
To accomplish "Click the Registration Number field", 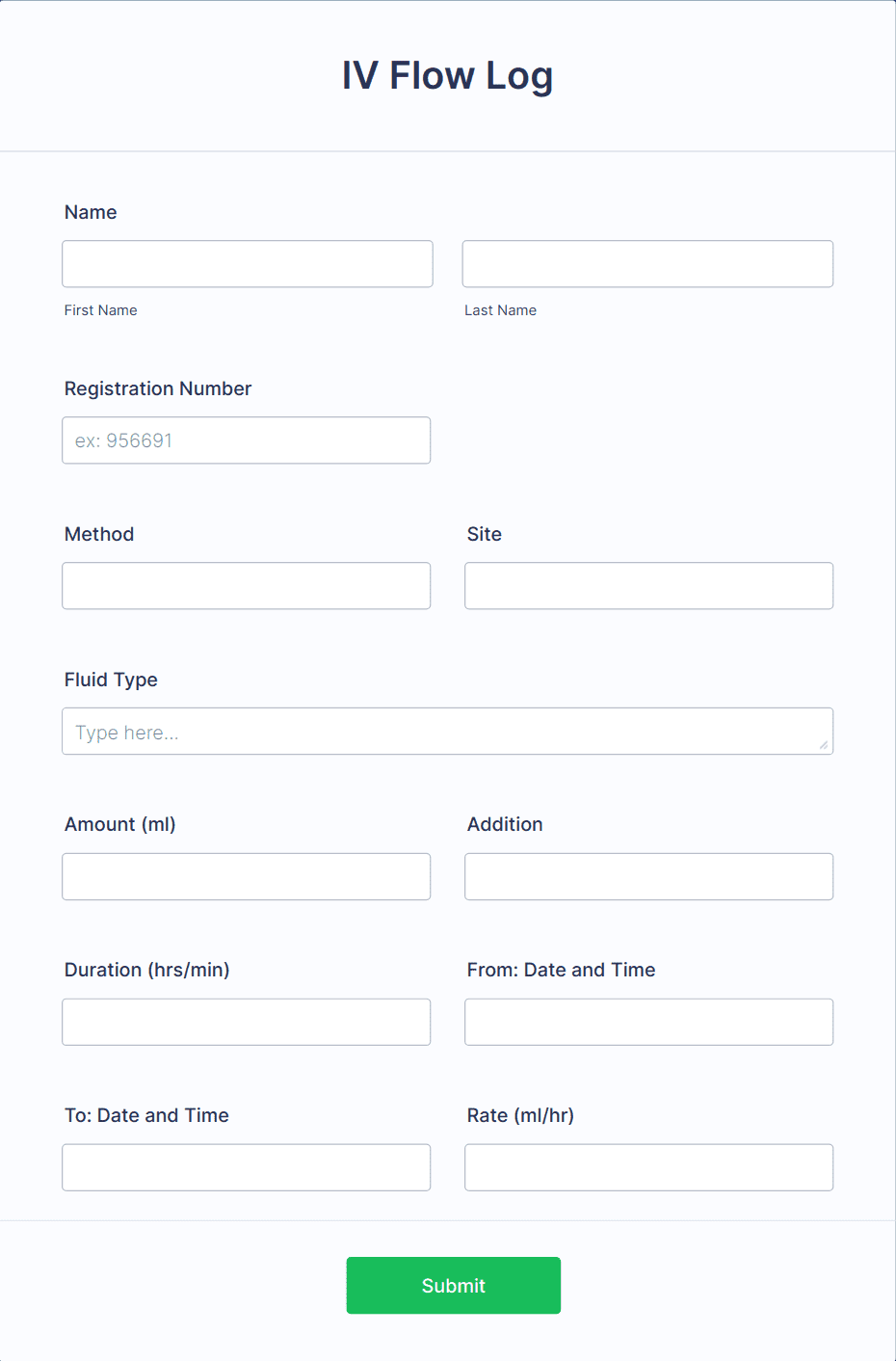I will [246, 440].
